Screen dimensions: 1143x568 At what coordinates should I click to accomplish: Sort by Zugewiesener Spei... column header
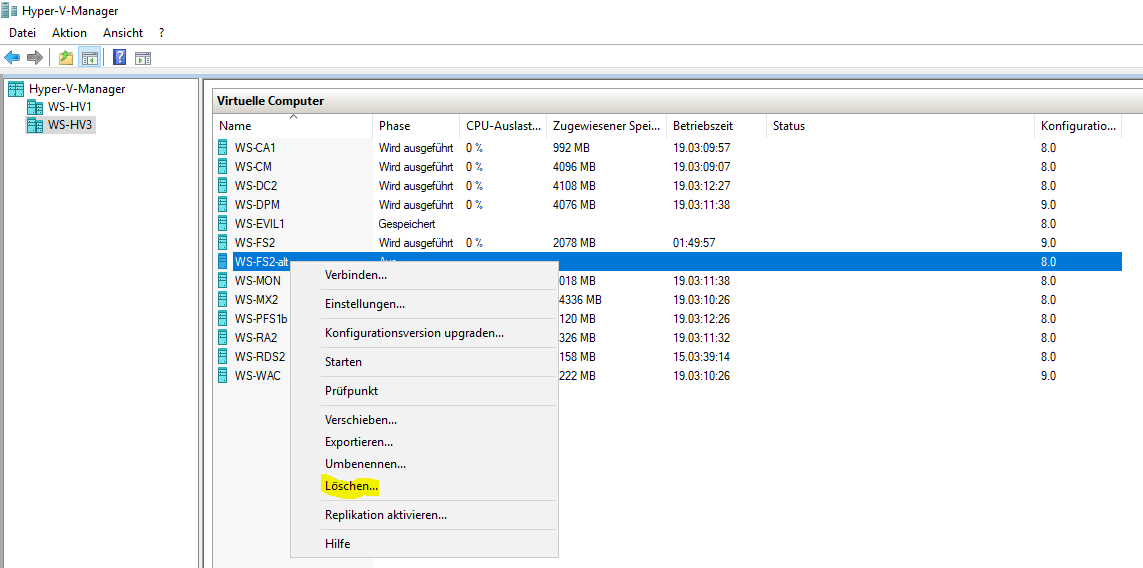click(606, 126)
